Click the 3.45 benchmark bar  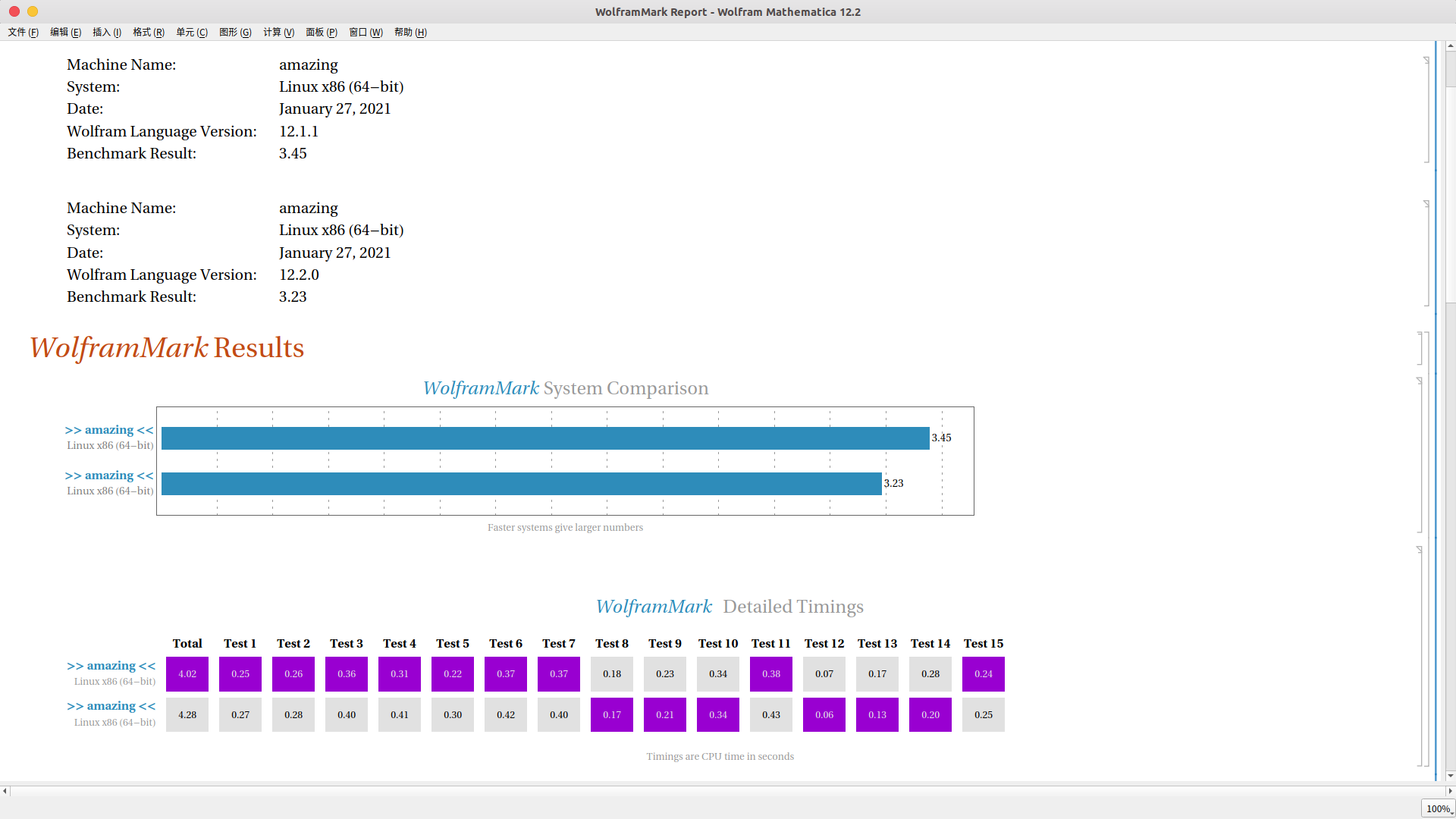pos(545,438)
